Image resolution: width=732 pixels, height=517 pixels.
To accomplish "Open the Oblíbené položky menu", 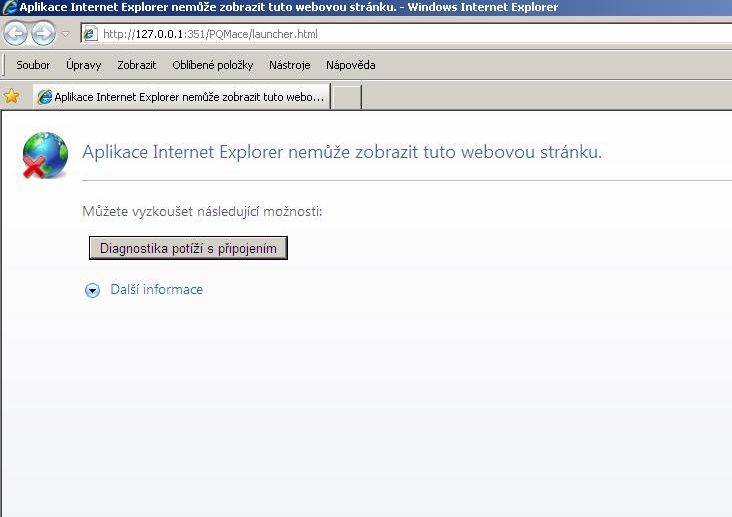I will [212, 65].
